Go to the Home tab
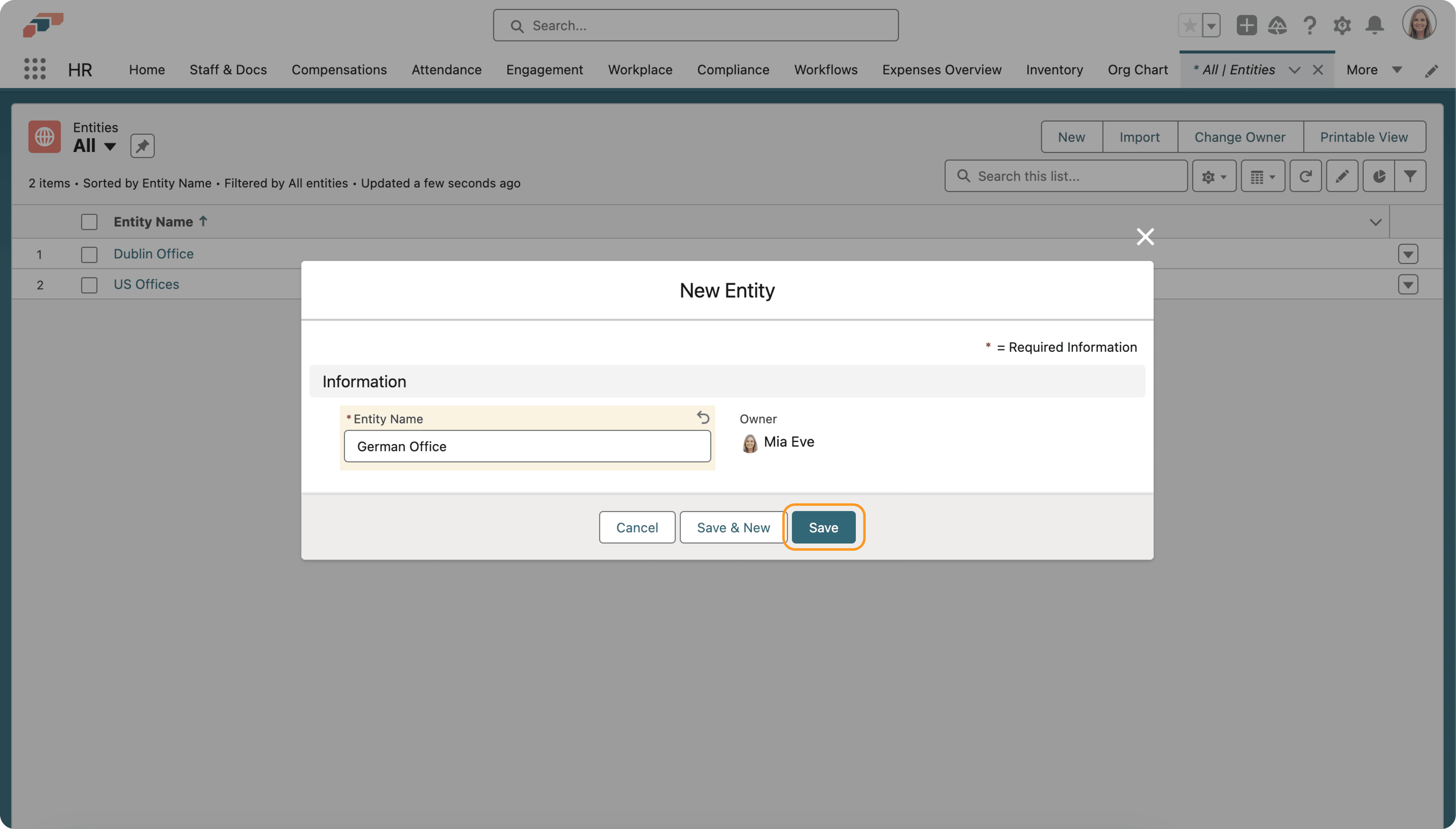The width and height of the screenshot is (1456, 829). point(147,70)
